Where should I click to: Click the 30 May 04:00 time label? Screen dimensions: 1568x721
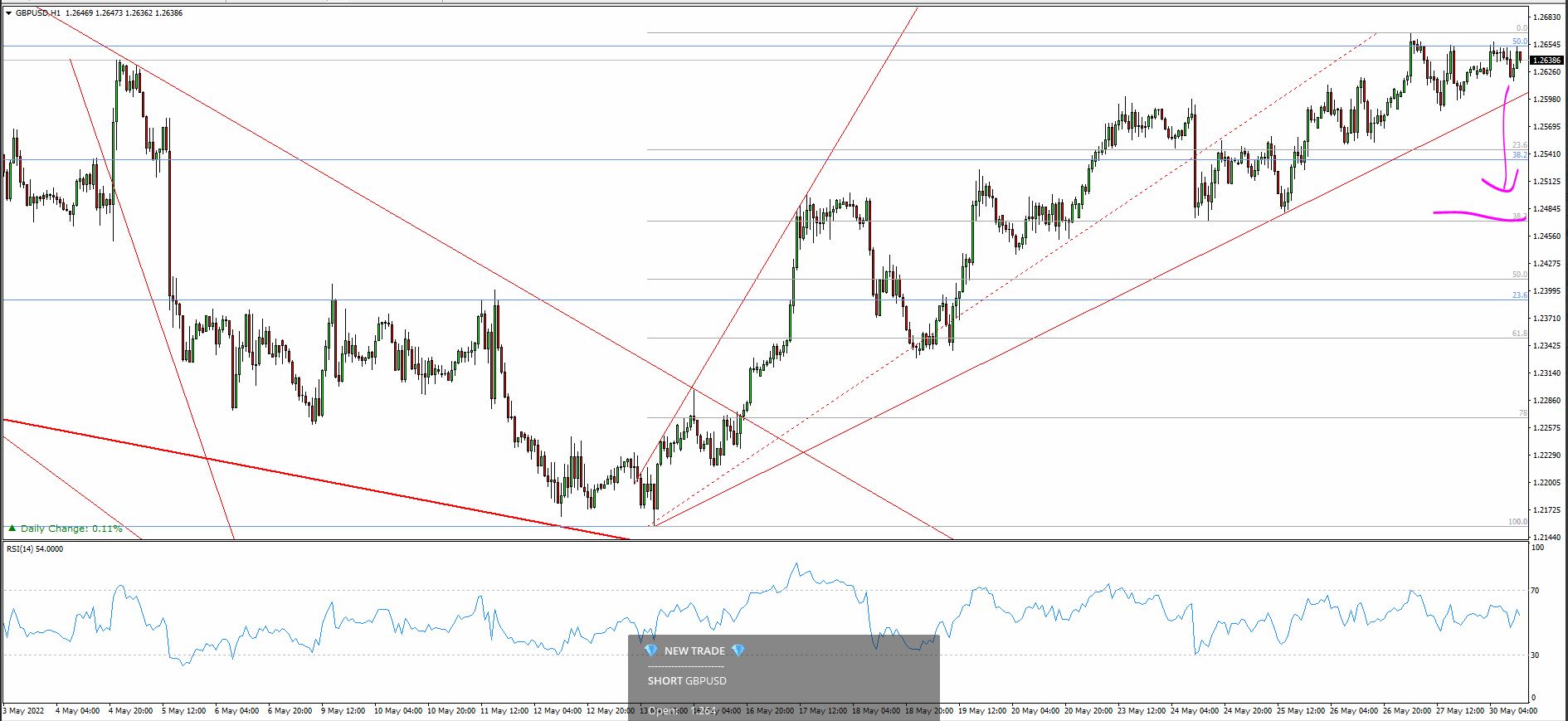(x=1513, y=711)
